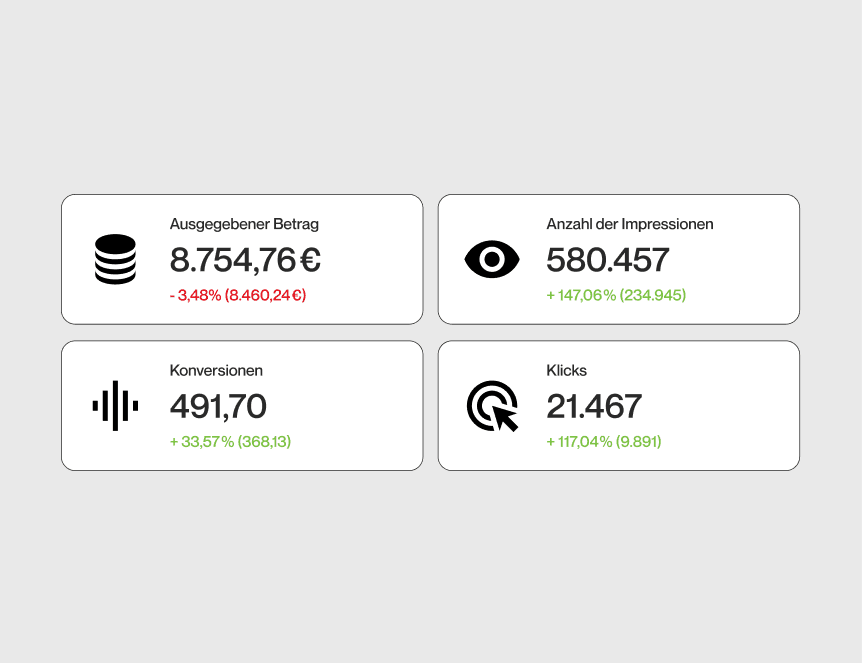Click the + 117,04% change indicator
The width and height of the screenshot is (862, 663).
click(x=579, y=441)
